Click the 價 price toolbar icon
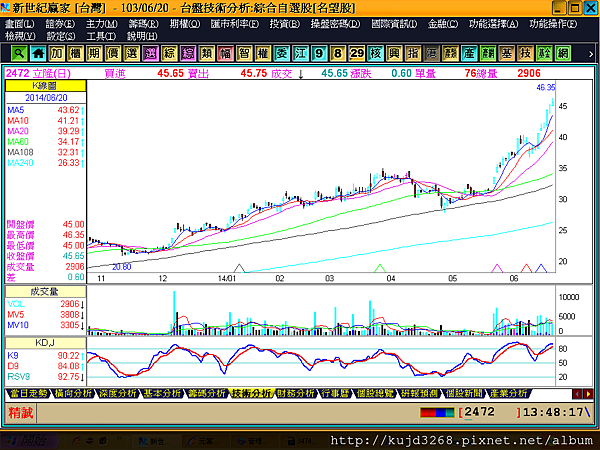 pyautogui.click(x=113, y=53)
